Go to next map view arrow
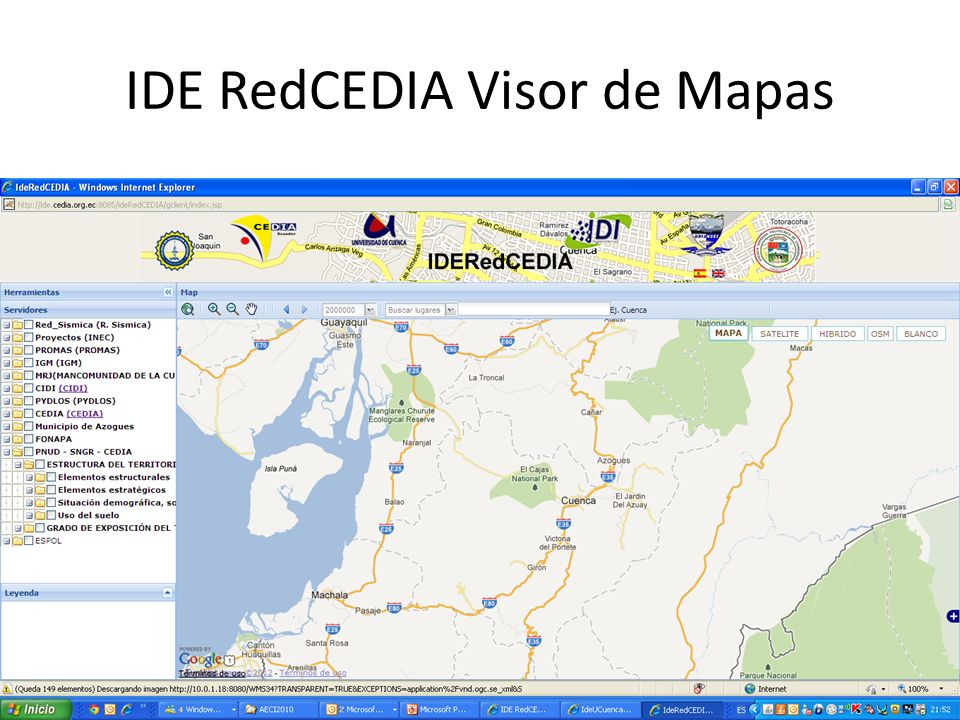The image size is (960, 720). pos(304,310)
